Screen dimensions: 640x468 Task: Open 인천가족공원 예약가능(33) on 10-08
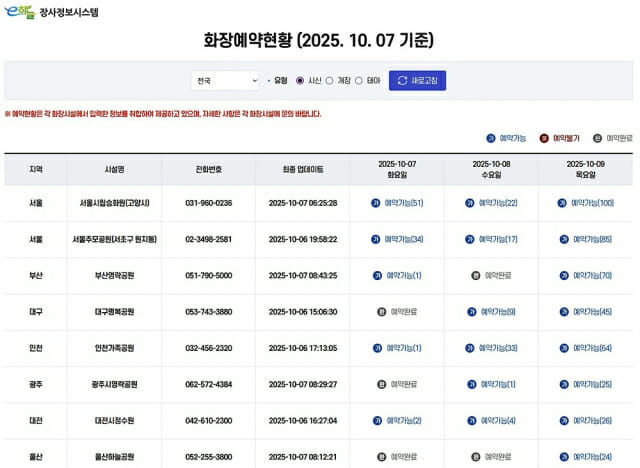pyautogui.click(x=497, y=348)
